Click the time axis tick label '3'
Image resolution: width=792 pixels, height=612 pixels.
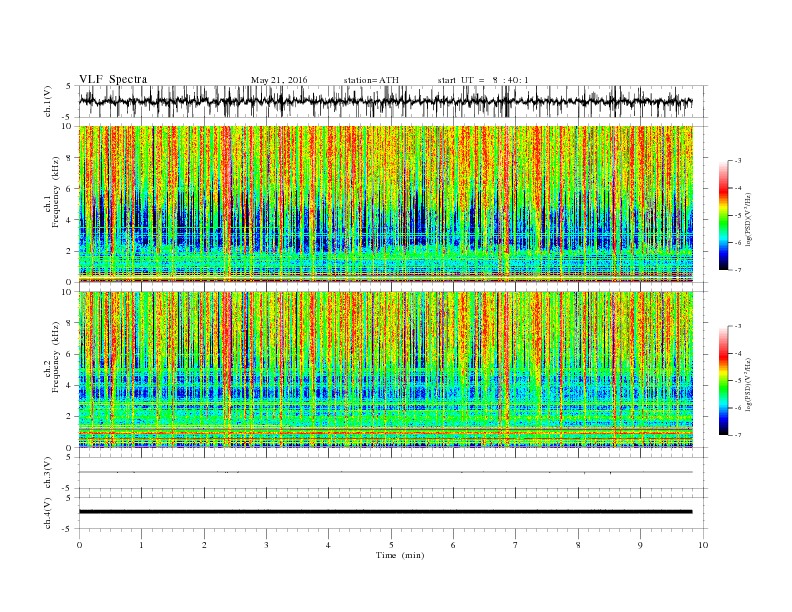click(266, 545)
